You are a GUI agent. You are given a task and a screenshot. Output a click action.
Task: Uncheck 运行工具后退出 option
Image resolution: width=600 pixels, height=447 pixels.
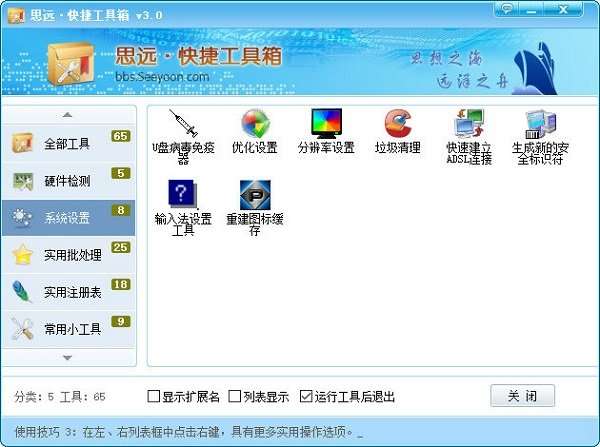click(x=306, y=396)
